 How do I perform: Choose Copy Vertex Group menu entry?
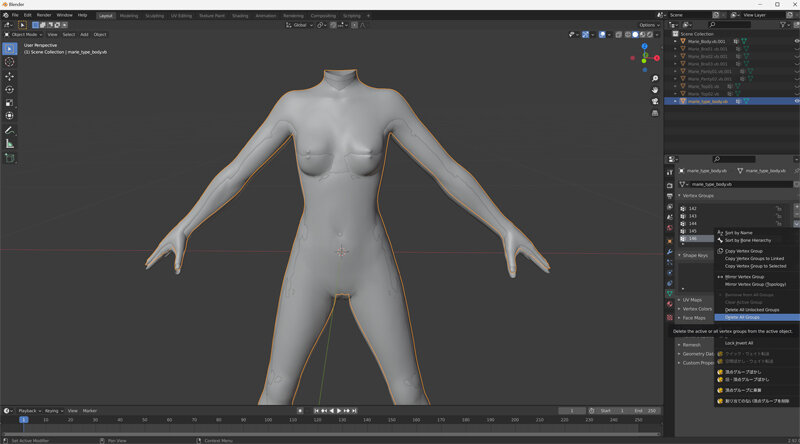757,251
